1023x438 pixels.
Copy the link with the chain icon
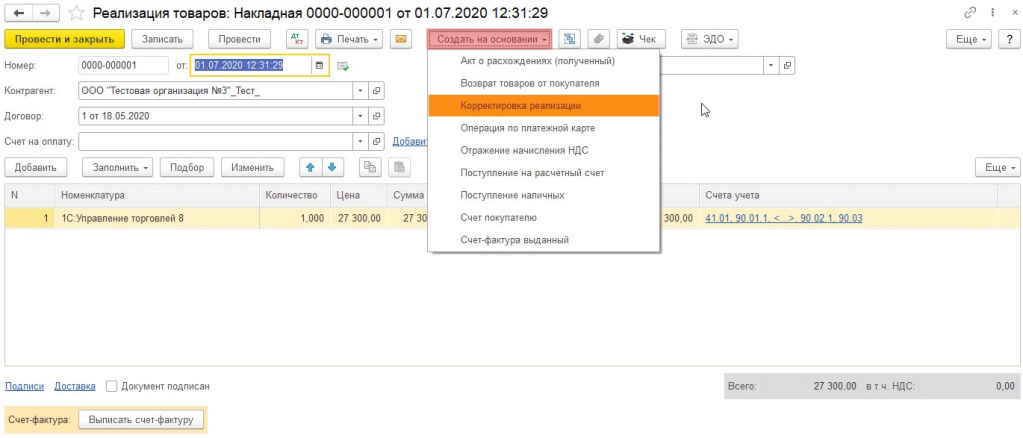click(970, 12)
